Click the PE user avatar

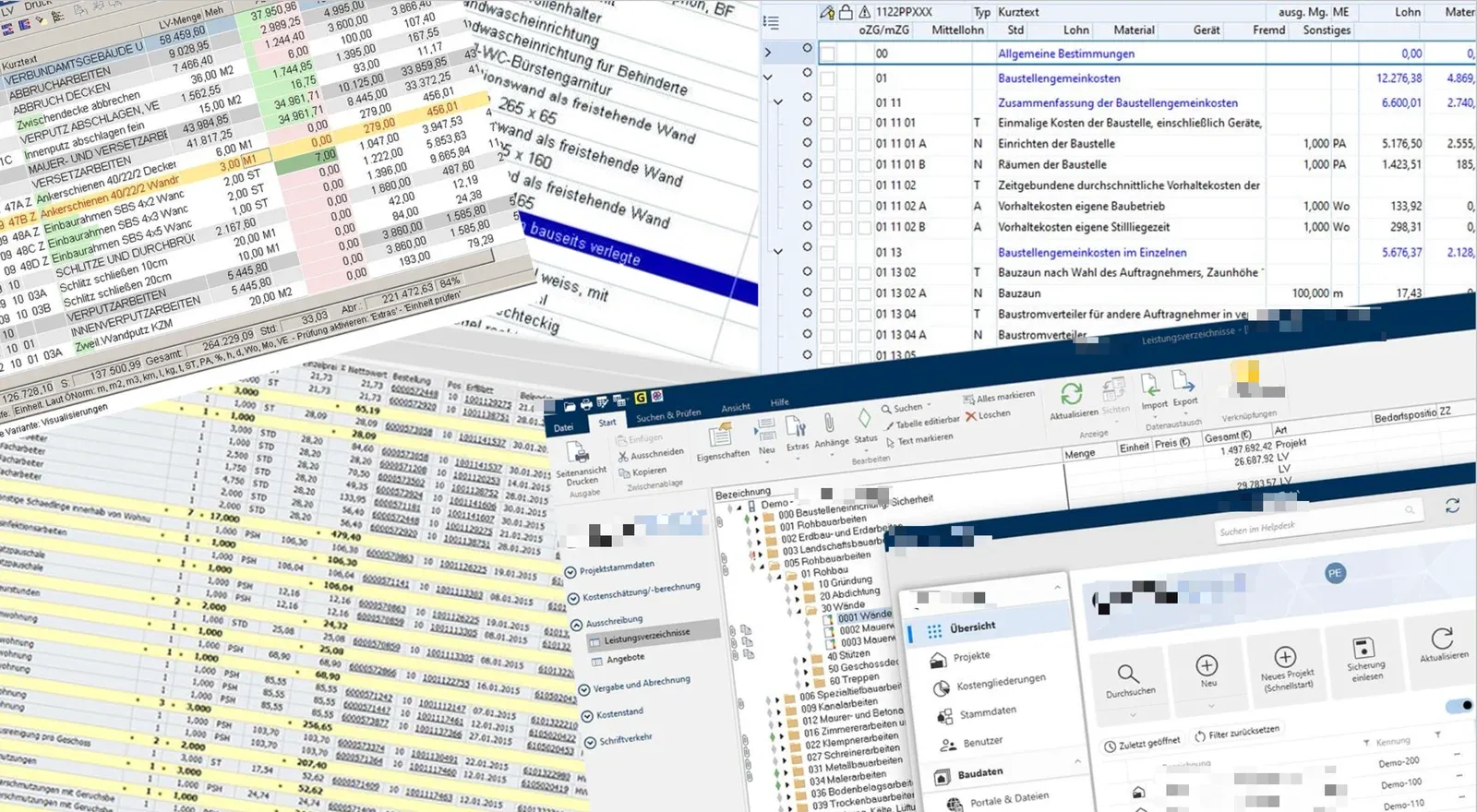(1335, 573)
